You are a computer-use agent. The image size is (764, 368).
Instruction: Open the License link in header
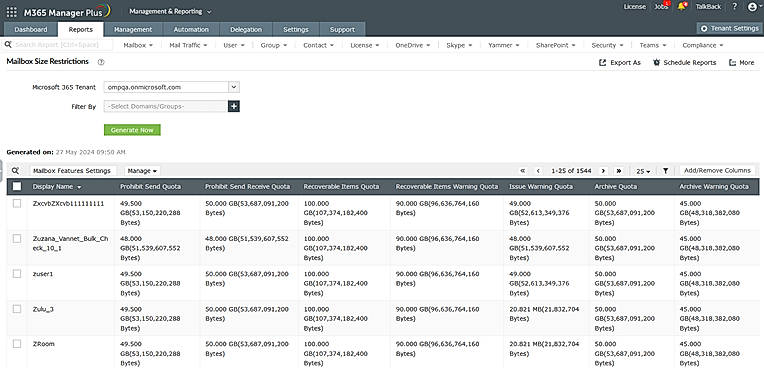(634, 7)
